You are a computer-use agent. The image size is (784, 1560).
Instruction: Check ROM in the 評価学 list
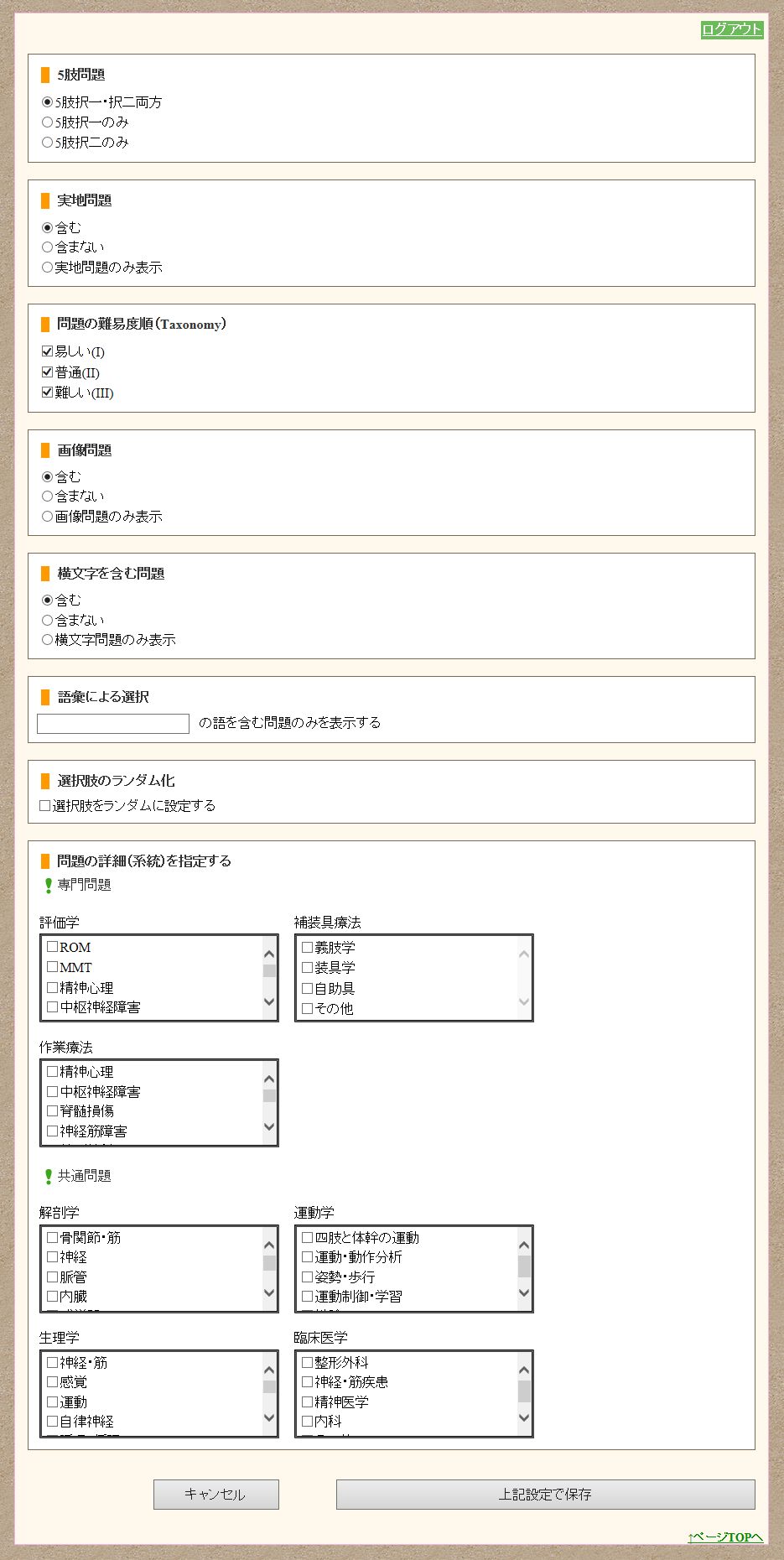pyautogui.click(x=53, y=947)
